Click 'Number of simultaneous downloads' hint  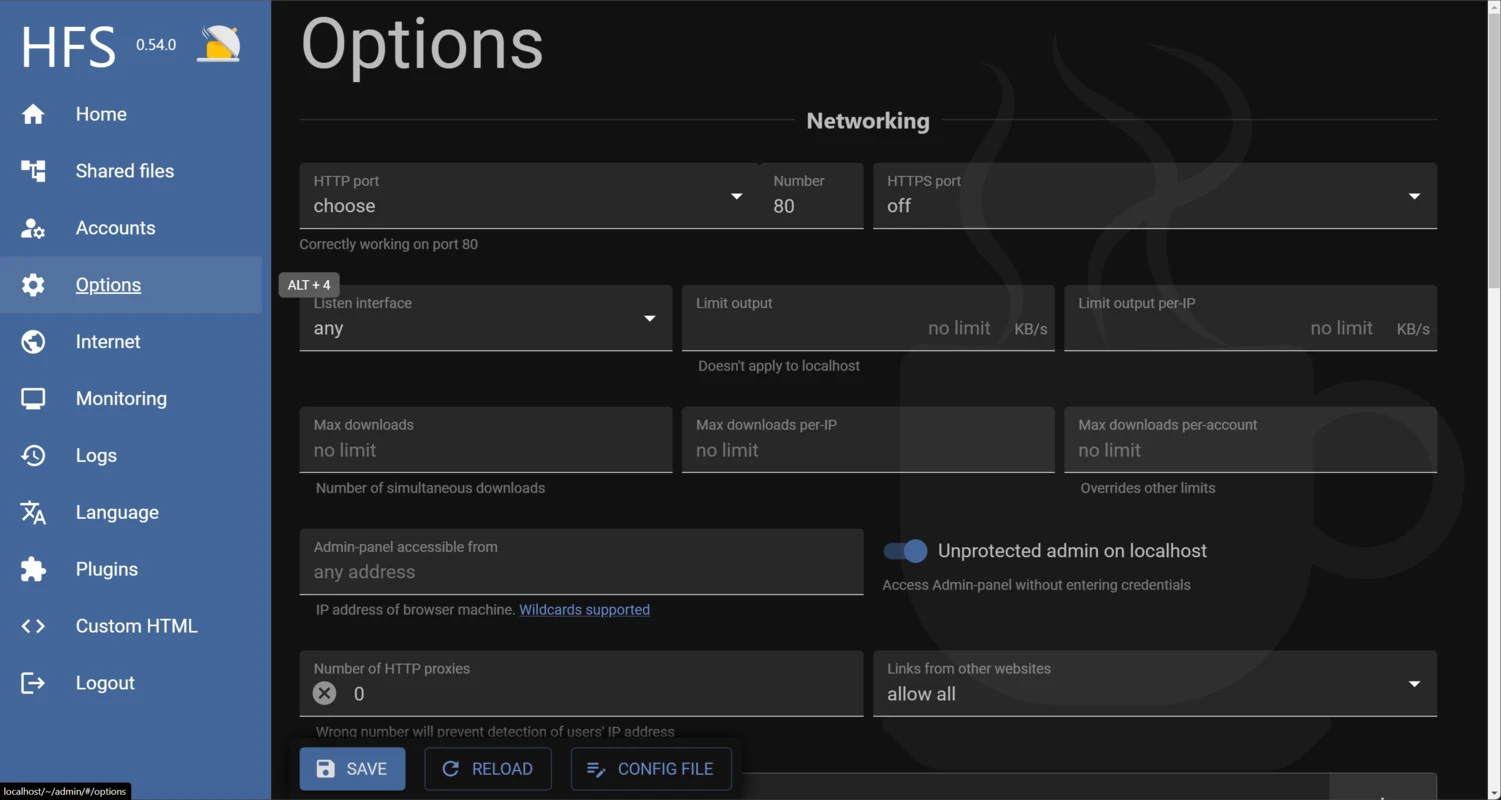point(430,488)
